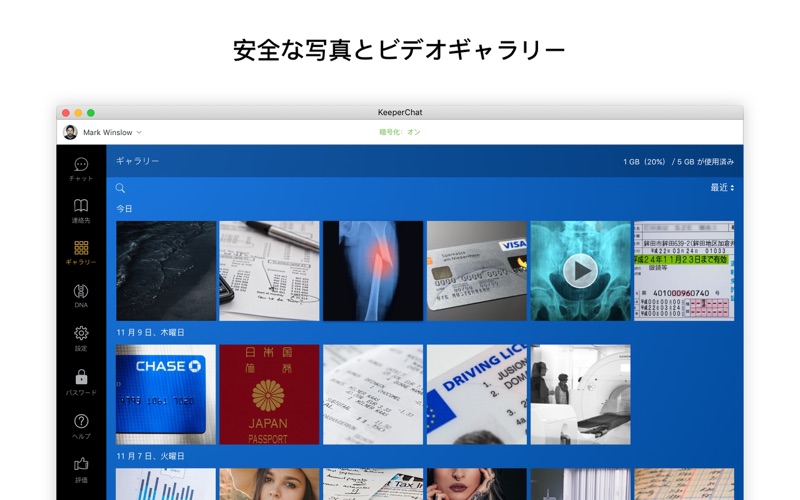
Task: Click the gallery search magnifier icon
Action: coord(120,188)
